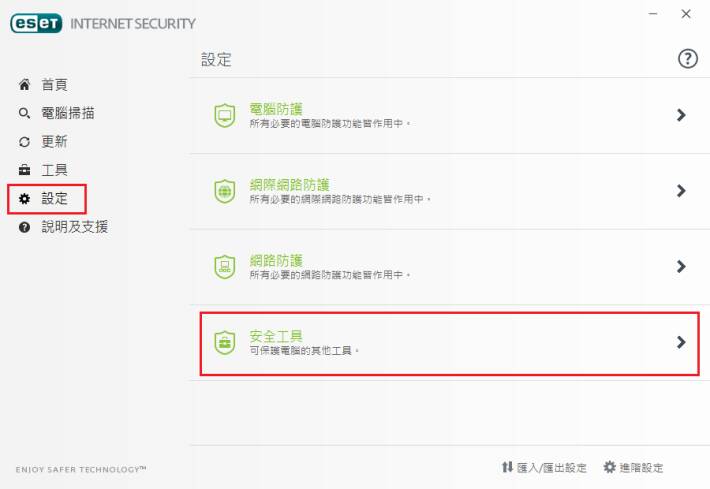Expand the 網際網路防護 chevron arrow
This screenshot has width=710, height=489.
[x=681, y=191]
